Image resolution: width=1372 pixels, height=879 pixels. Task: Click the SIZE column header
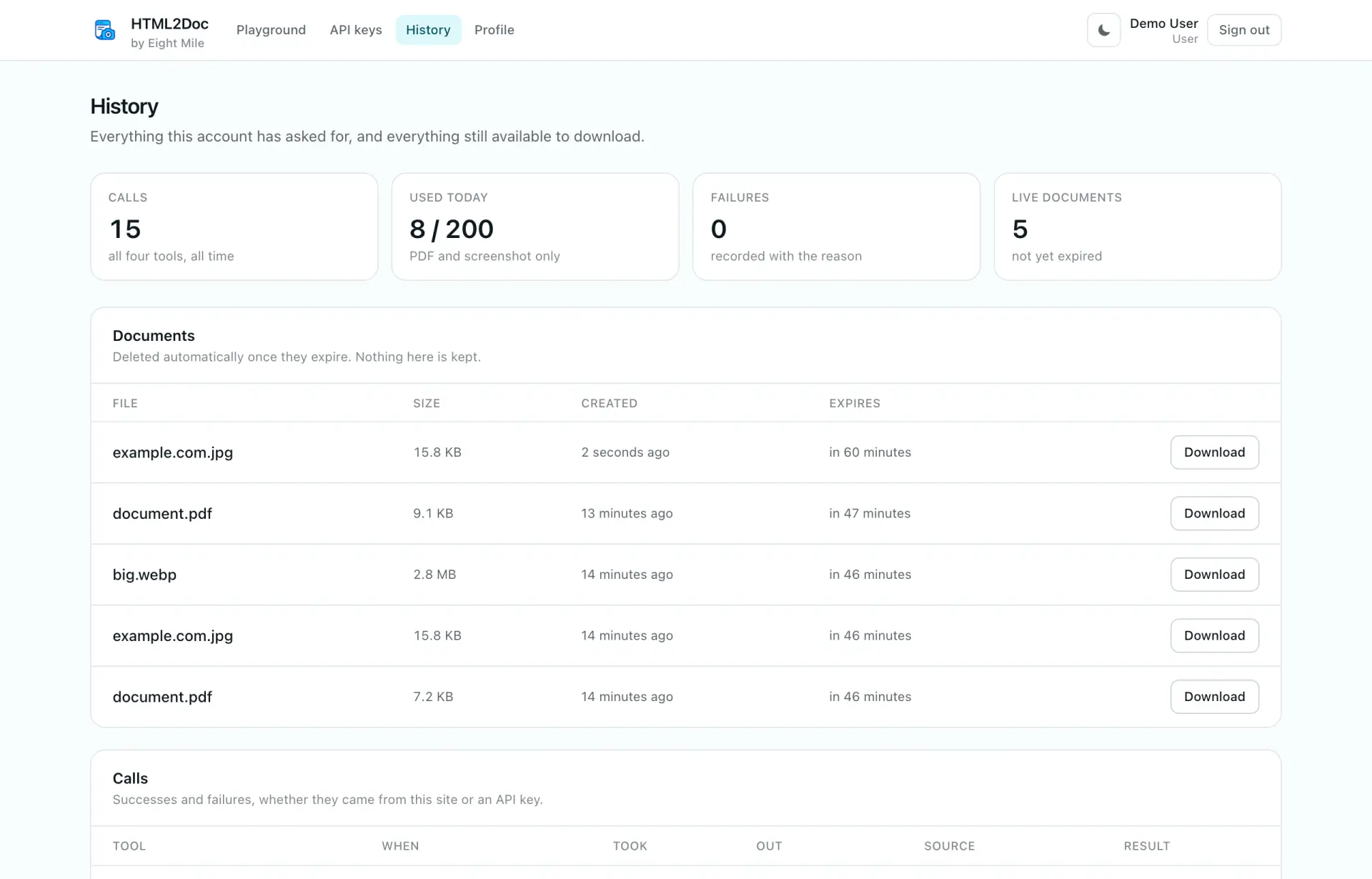427,403
